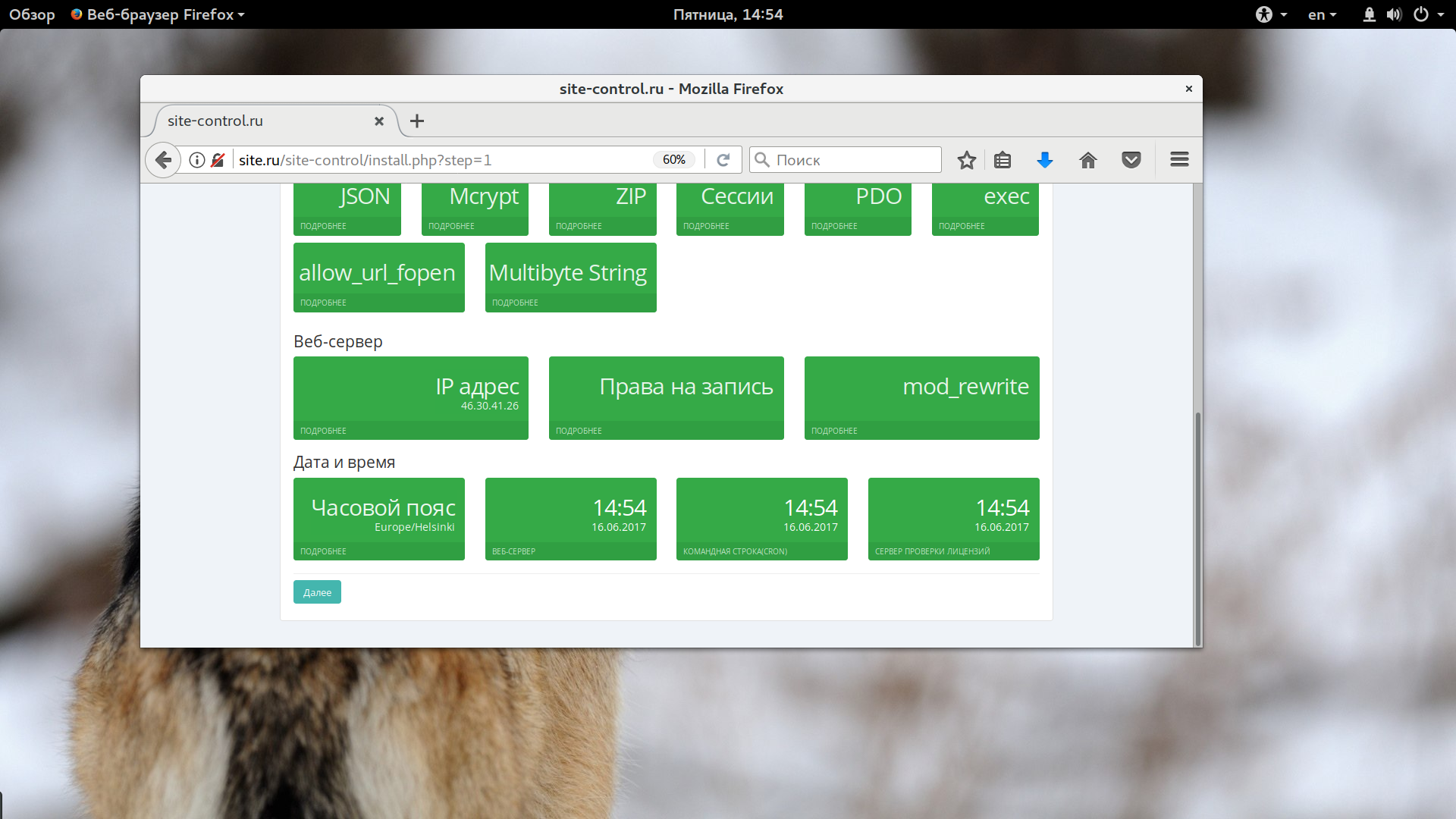Image resolution: width=1456 pixels, height=819 pixels.
Task: Open the en keyboard layout dropdown
Action: 1321,14
